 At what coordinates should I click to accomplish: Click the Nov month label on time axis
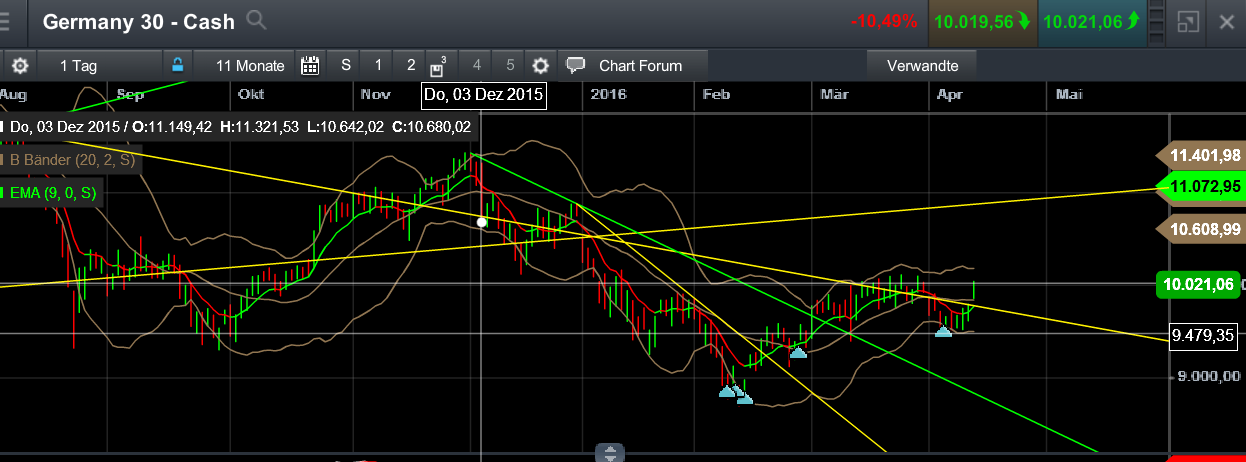tap(375, 95)
